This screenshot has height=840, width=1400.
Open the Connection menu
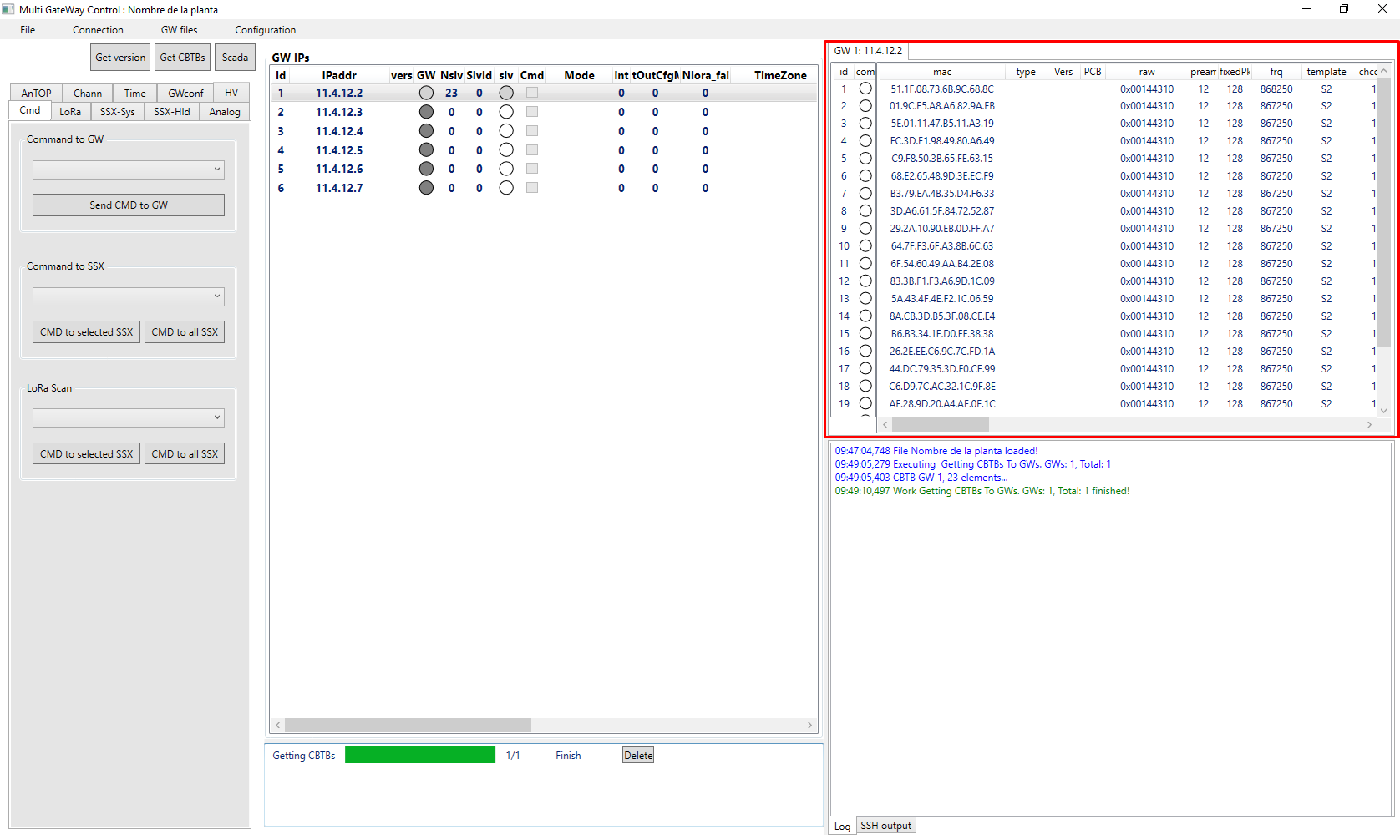pyautogui.click(x=98, y=29)
